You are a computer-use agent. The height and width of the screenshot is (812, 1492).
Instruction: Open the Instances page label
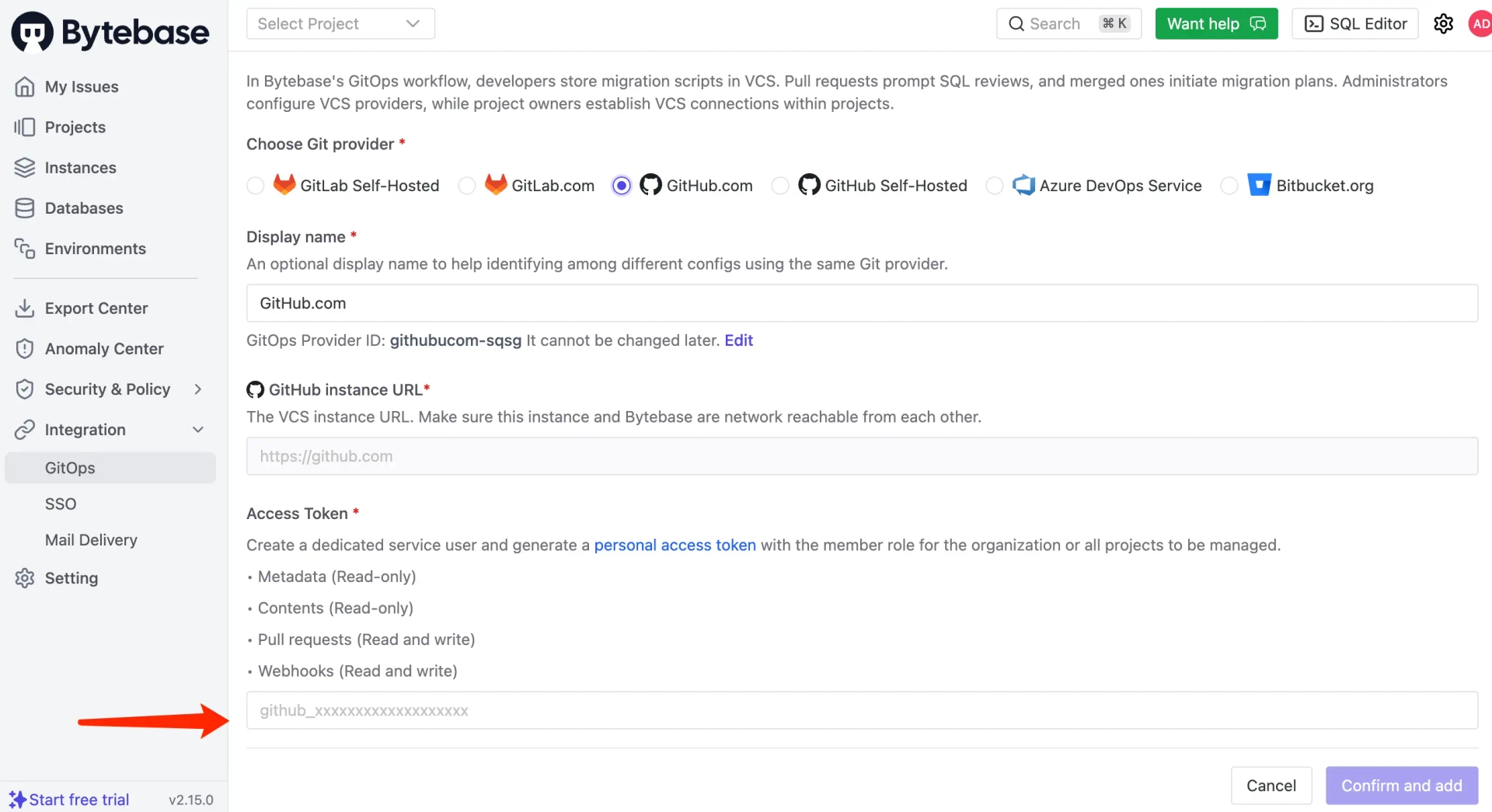(x=80, y=168)
